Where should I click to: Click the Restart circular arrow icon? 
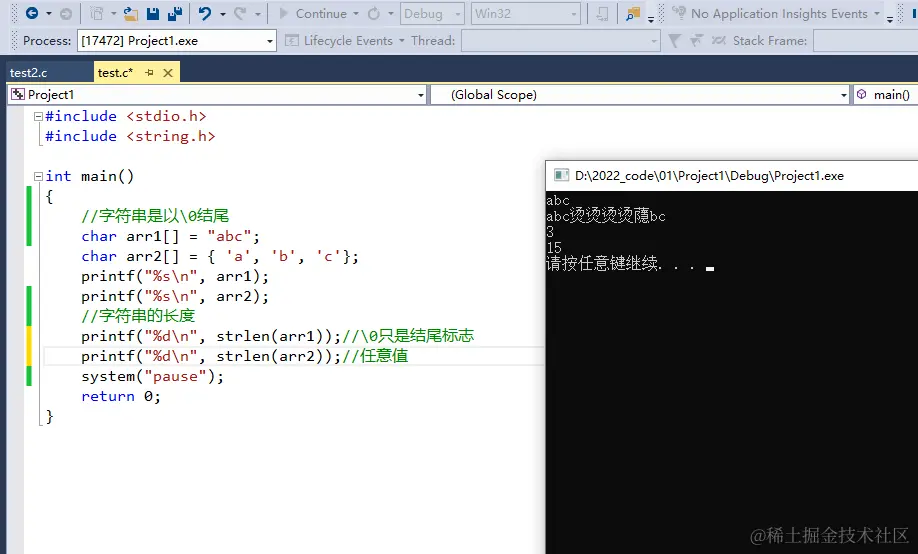coord(374,13)
